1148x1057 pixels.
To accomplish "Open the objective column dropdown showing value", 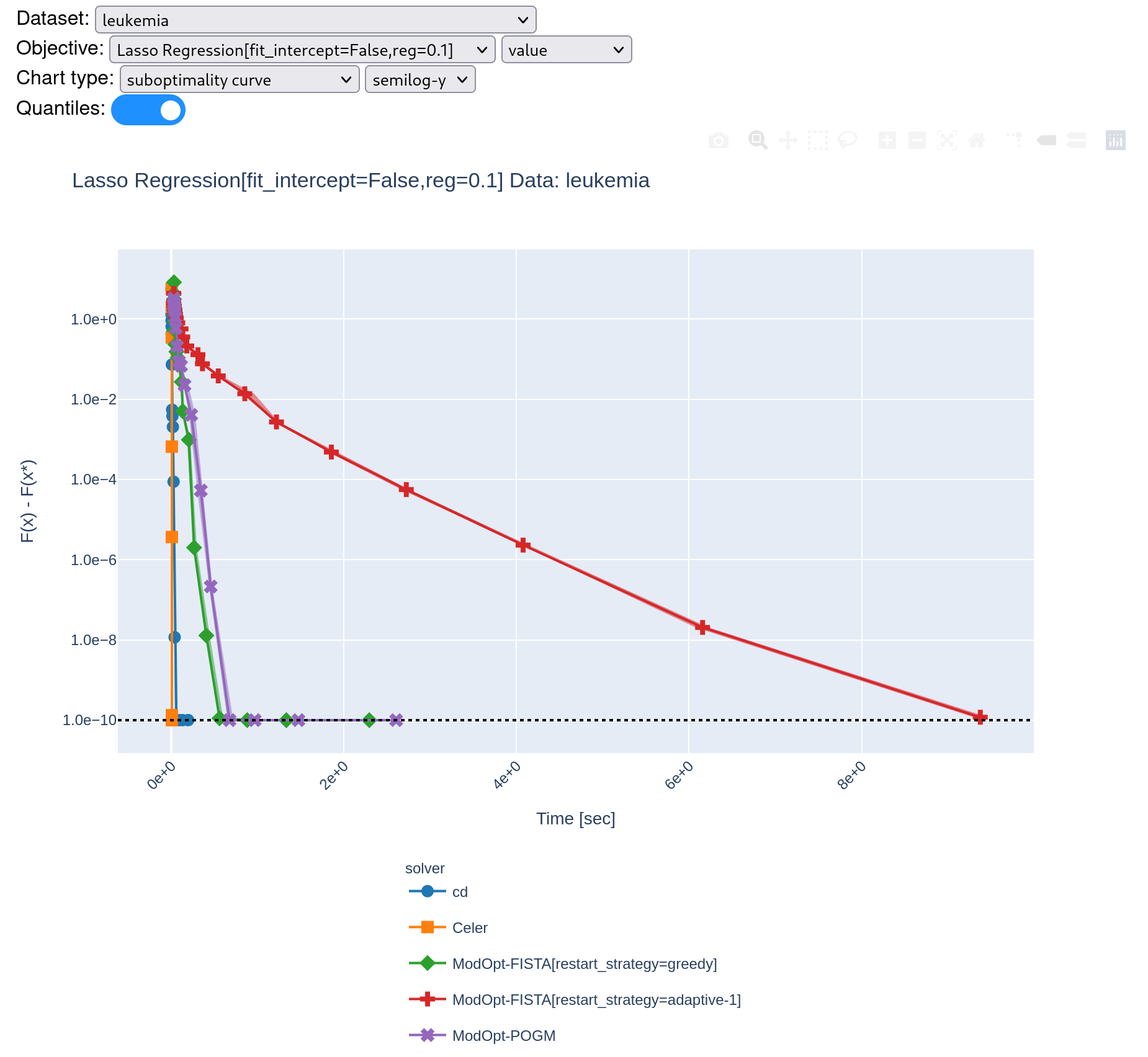I will pyautogui.click(x=567, y=50).
